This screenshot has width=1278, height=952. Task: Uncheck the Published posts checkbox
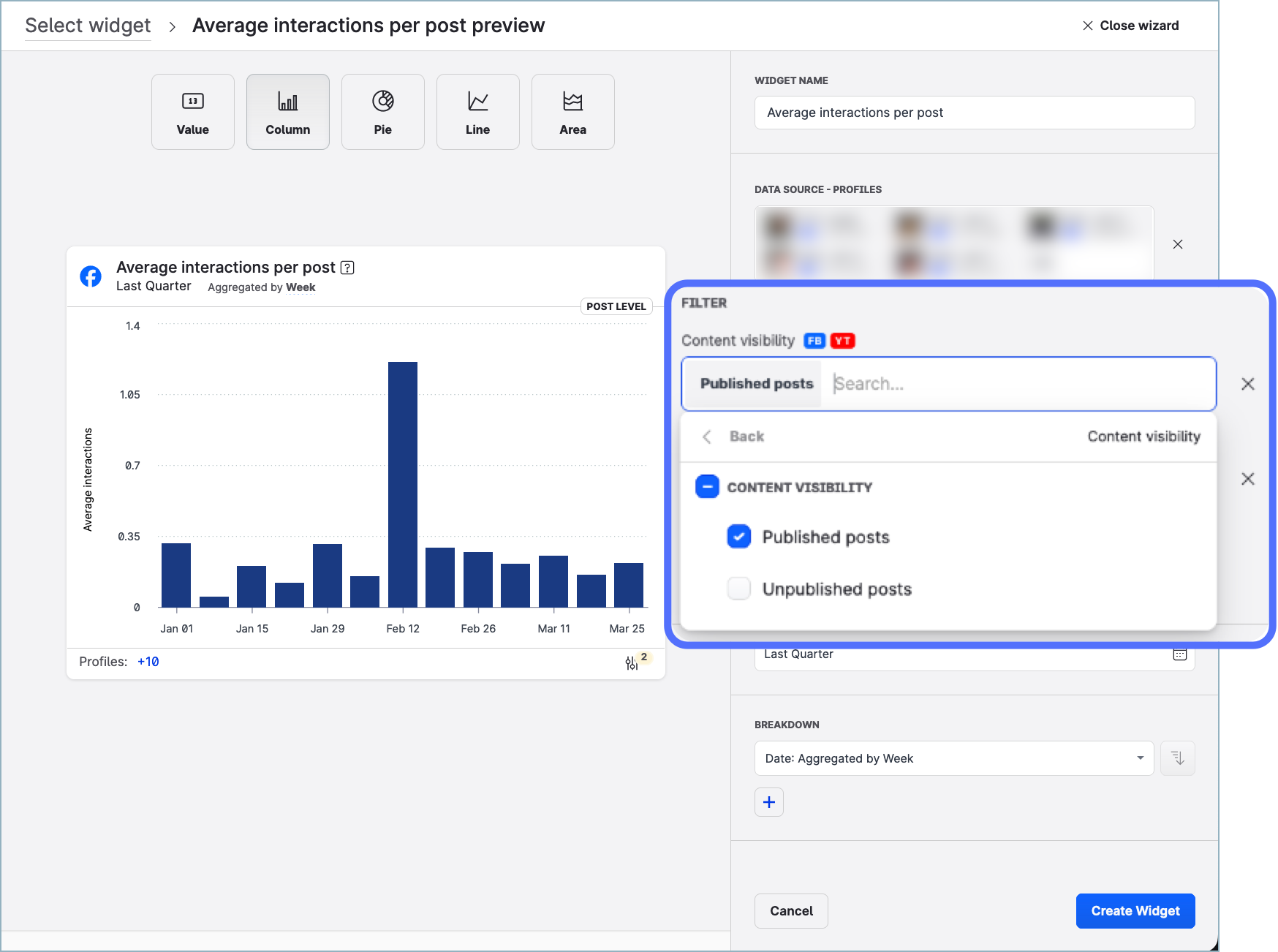739,537
